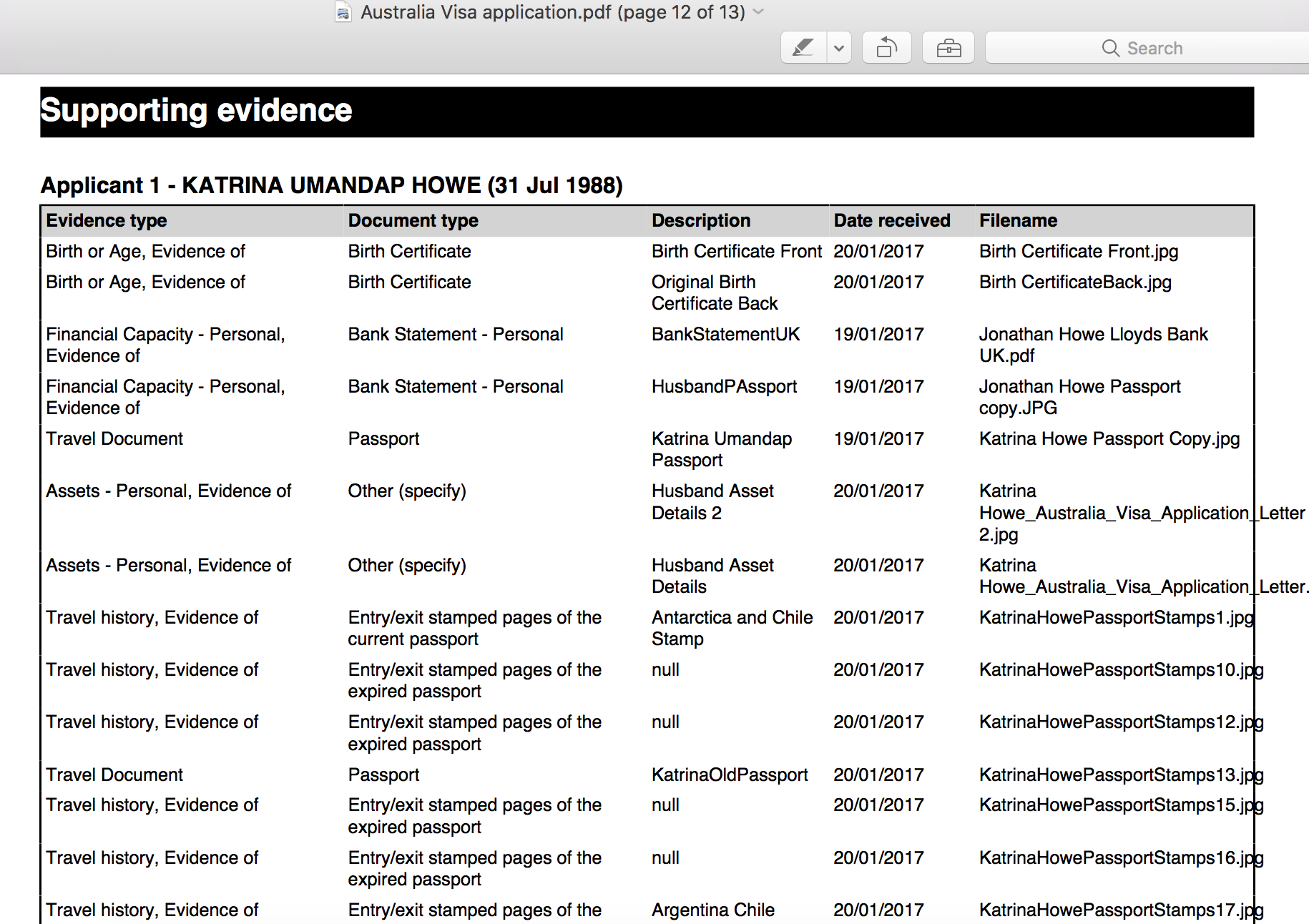Click the Evidence type column header

pos(106,220)
